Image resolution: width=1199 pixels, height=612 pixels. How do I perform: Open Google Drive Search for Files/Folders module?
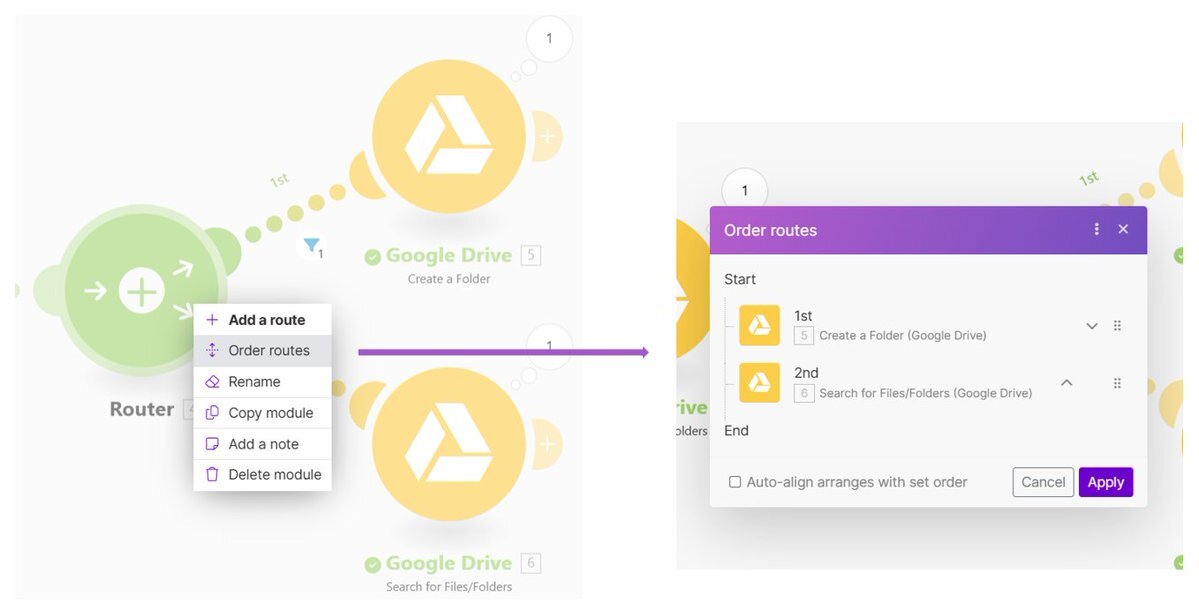449,444
